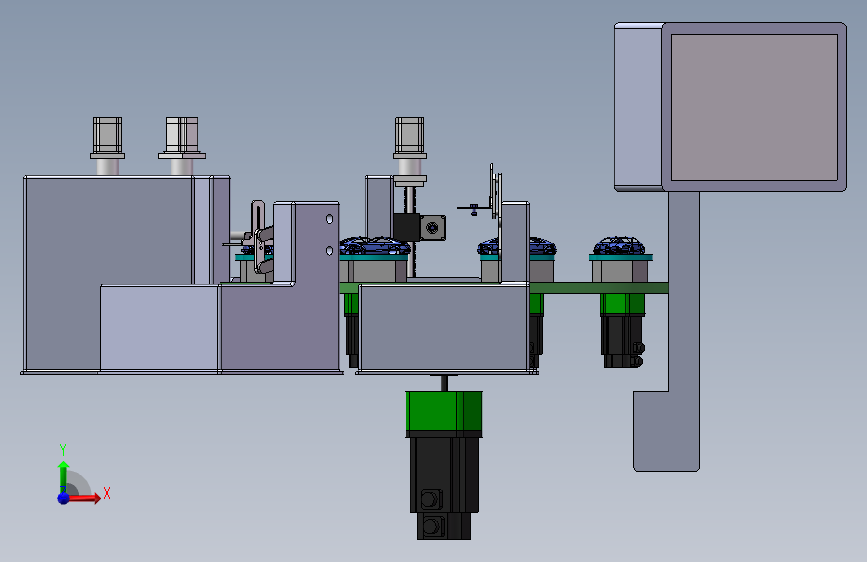
Task: Click the green Y axis arrow of the triad
Action: click(63, 476)
